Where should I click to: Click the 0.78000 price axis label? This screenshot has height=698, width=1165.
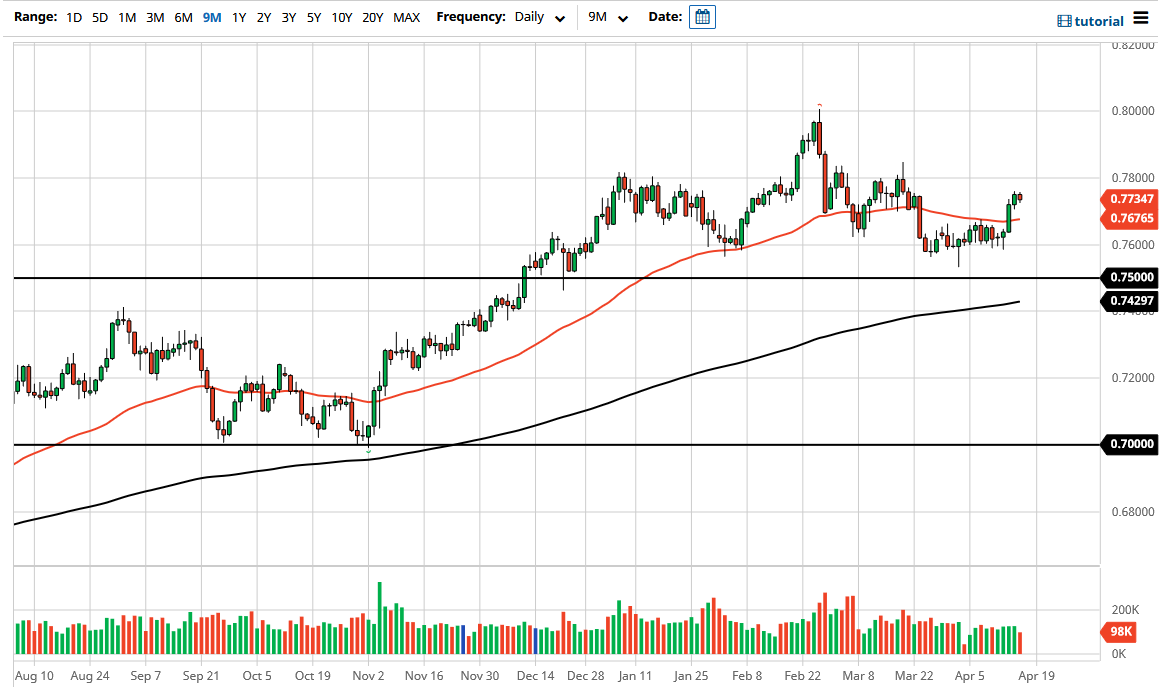[1133, 178]
